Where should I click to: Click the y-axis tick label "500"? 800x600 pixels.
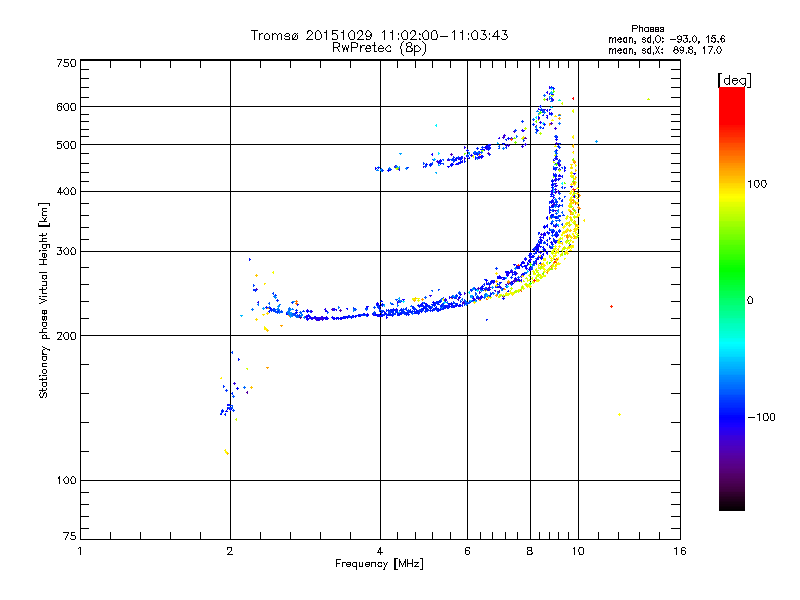[66, 145]
